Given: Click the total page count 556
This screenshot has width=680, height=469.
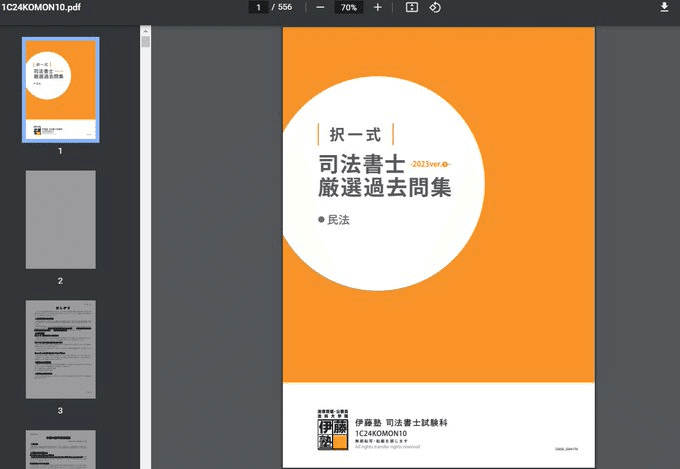Looking at the screenshot, I should coord(285,7).
